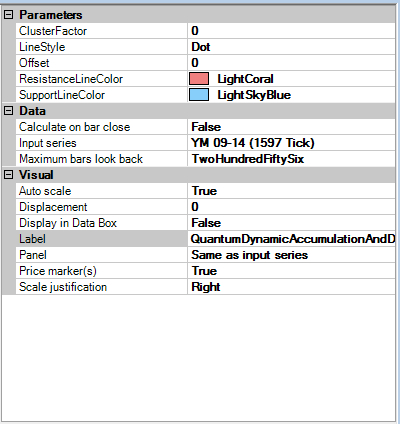The width and height of the screenshot is (400, 424).
Task: Select the SupportLineColor property name
Action: [x=62, y=95]
